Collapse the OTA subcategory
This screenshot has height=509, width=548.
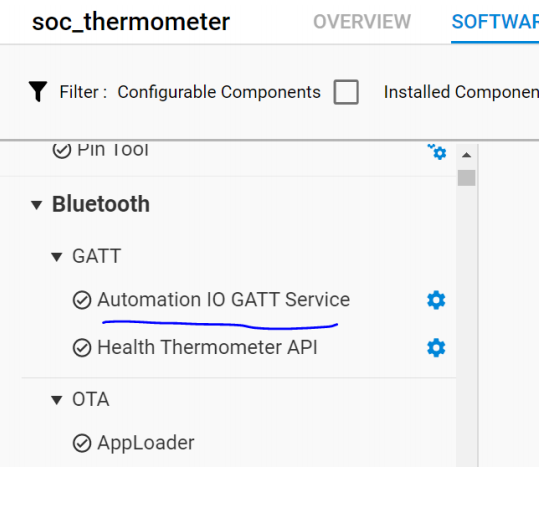click(x=57, y=400)
